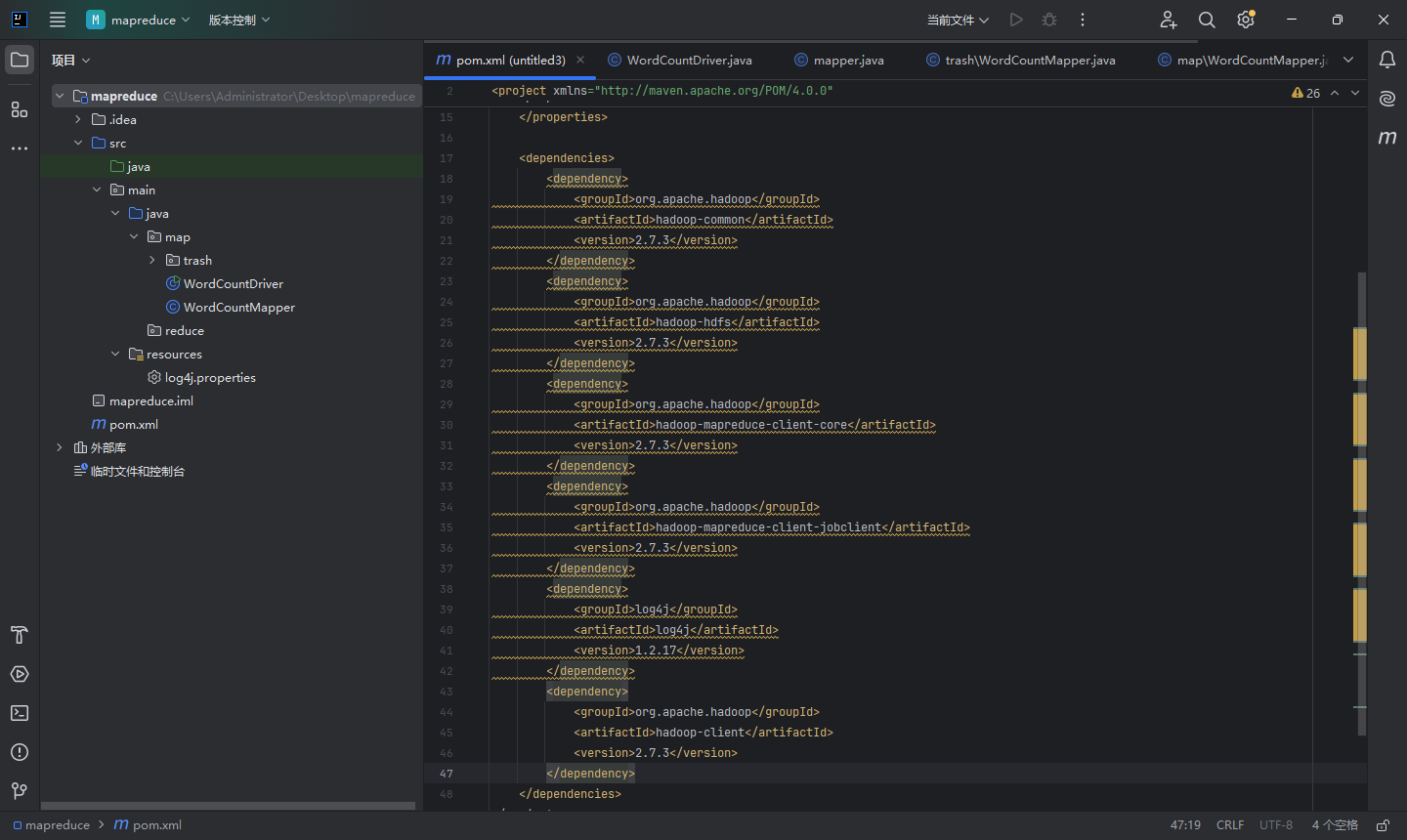Click the UTF-8 encoding status

click(1276, 825)
